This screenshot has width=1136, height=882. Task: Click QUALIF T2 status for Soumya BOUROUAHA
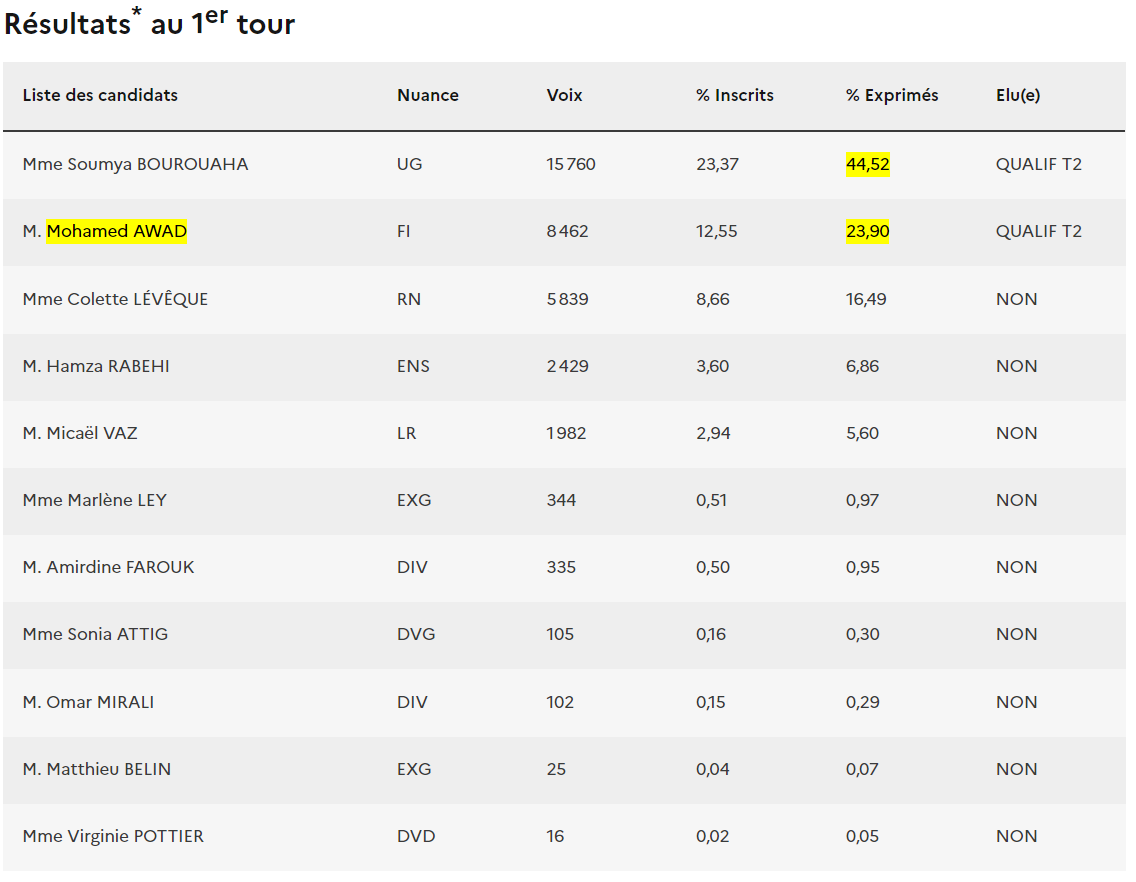point(1038,165)
